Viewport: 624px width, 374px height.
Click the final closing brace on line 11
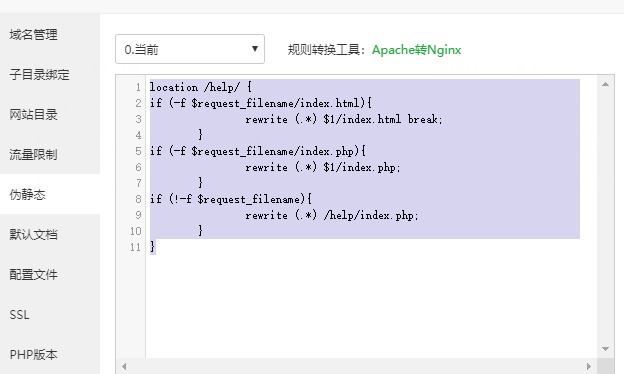152,247
